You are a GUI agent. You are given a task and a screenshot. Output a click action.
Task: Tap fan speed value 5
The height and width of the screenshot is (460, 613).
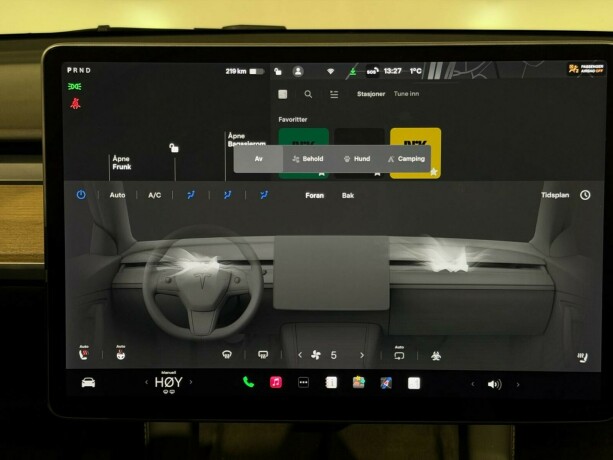coord(333,355)
